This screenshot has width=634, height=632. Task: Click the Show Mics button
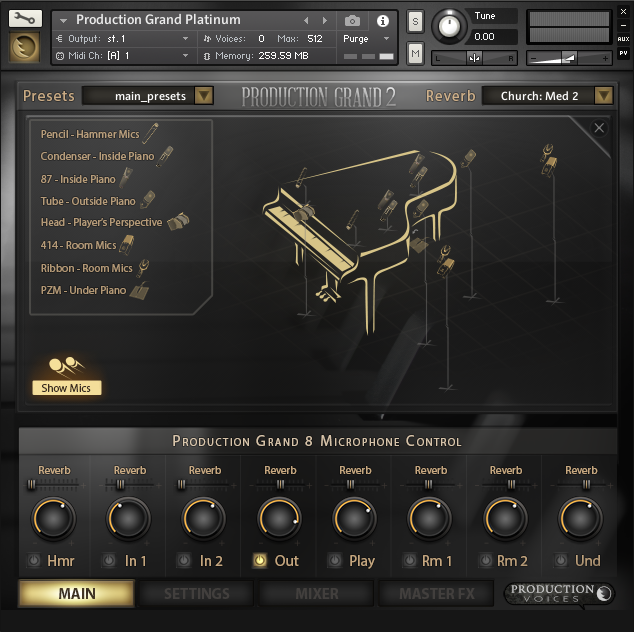[x=67, y=388]
